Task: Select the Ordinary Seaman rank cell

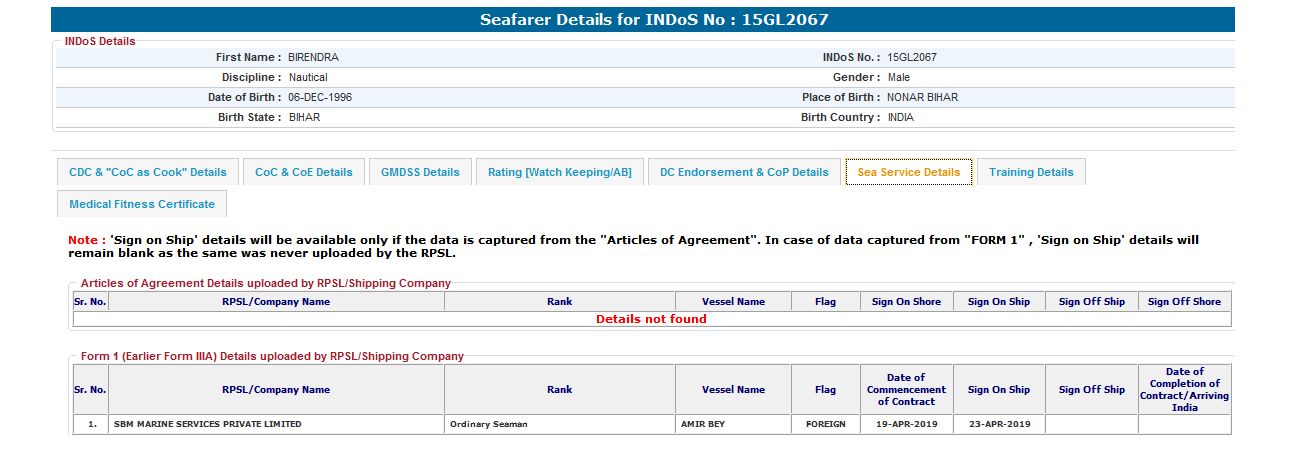Action: 488,424
